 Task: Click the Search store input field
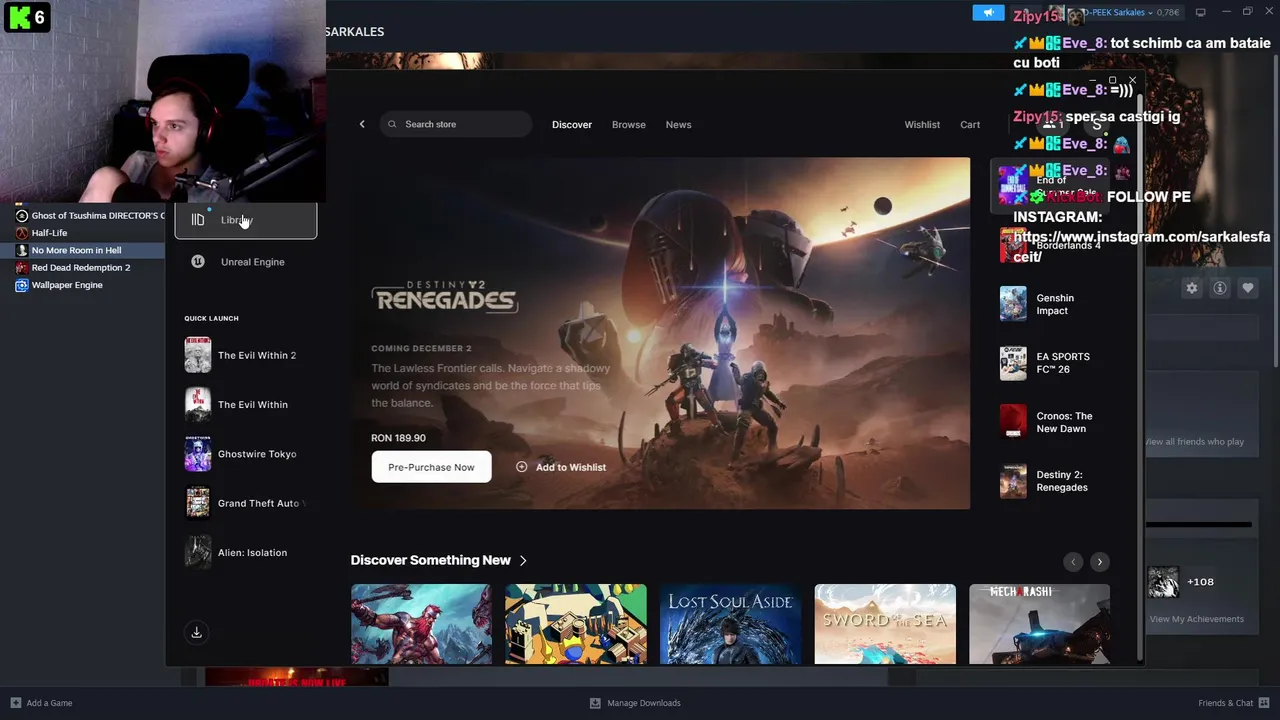click(456, 124)
